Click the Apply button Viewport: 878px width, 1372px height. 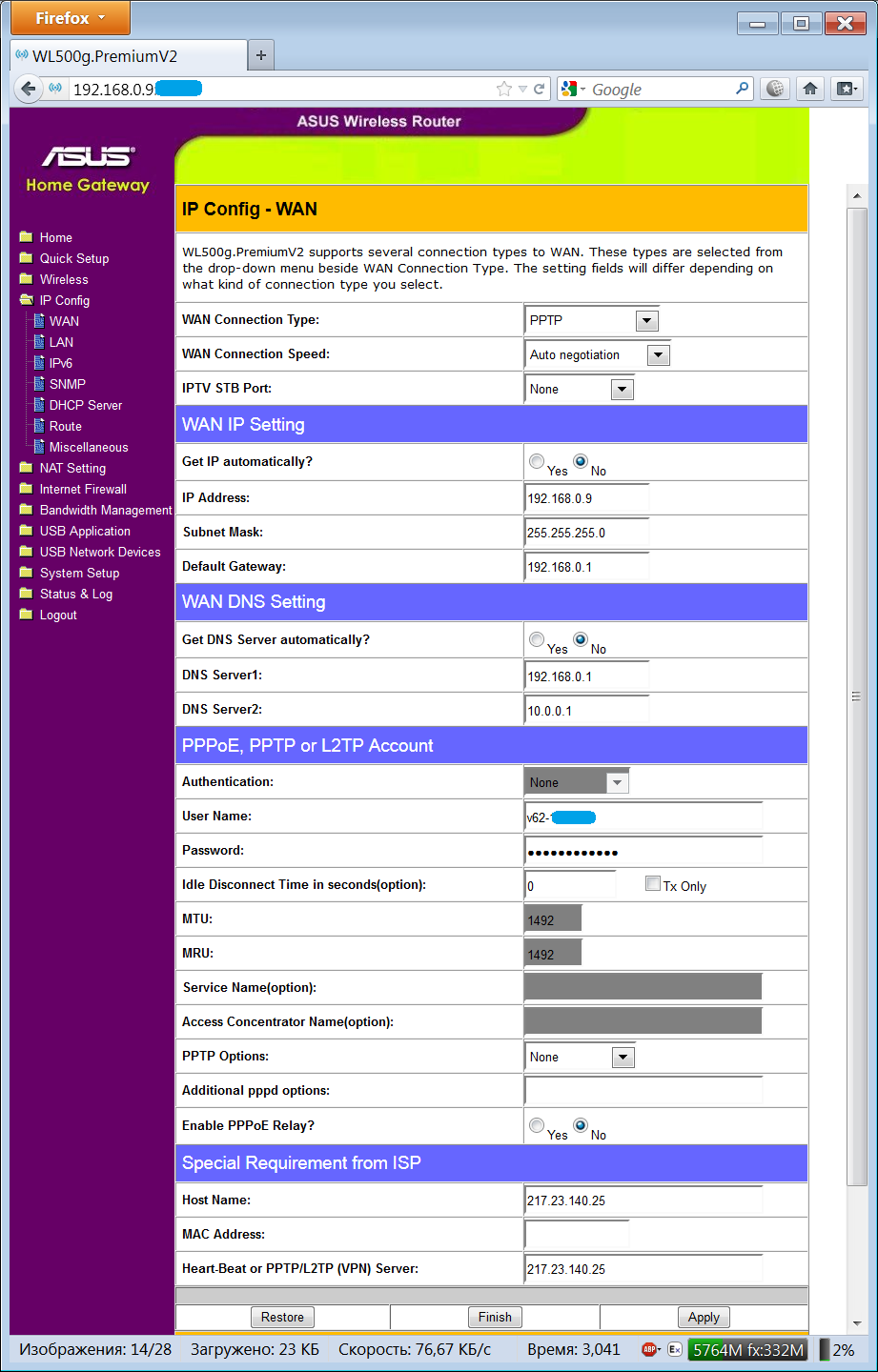pos(704,1317)
